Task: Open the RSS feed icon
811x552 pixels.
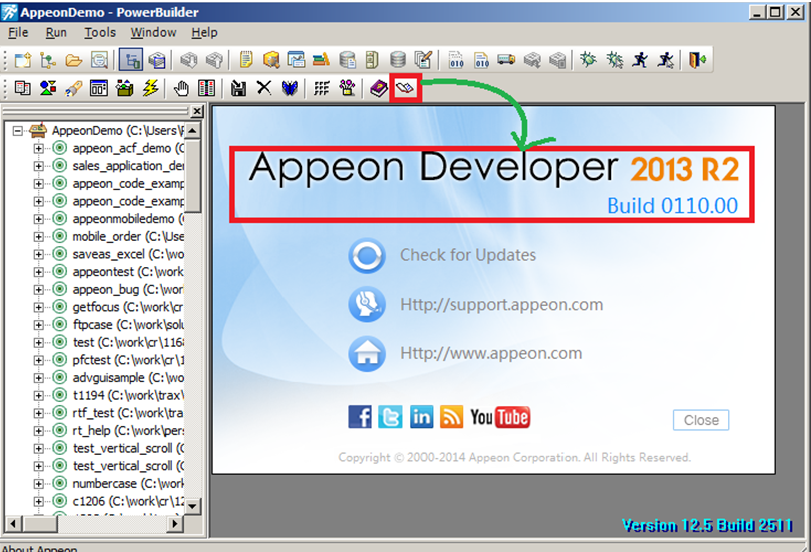Action: click(452, 417)
